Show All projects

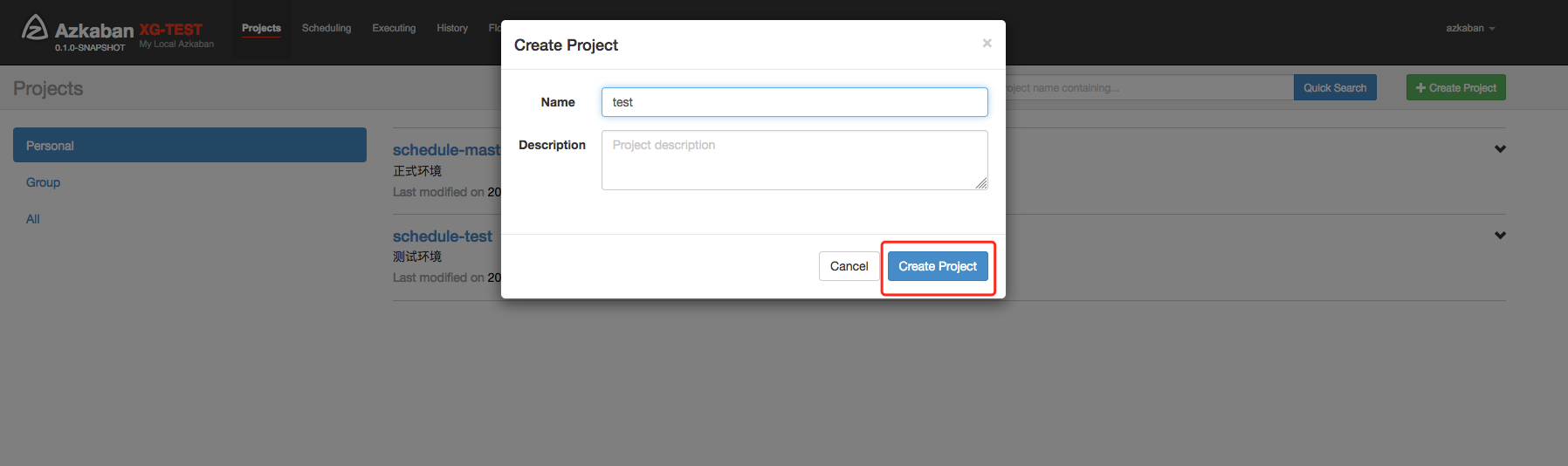(x=33, y=219)
